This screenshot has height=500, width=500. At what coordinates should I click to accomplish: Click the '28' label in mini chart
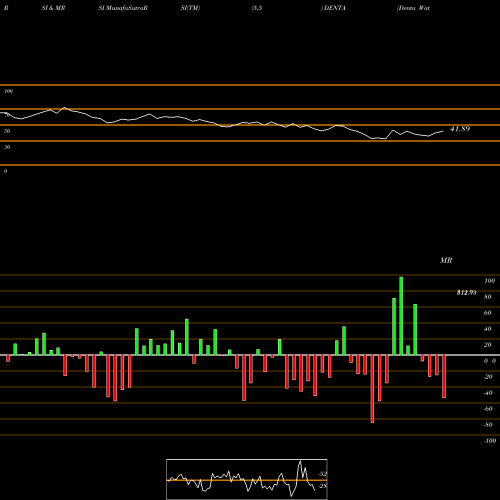click(323, 486)
